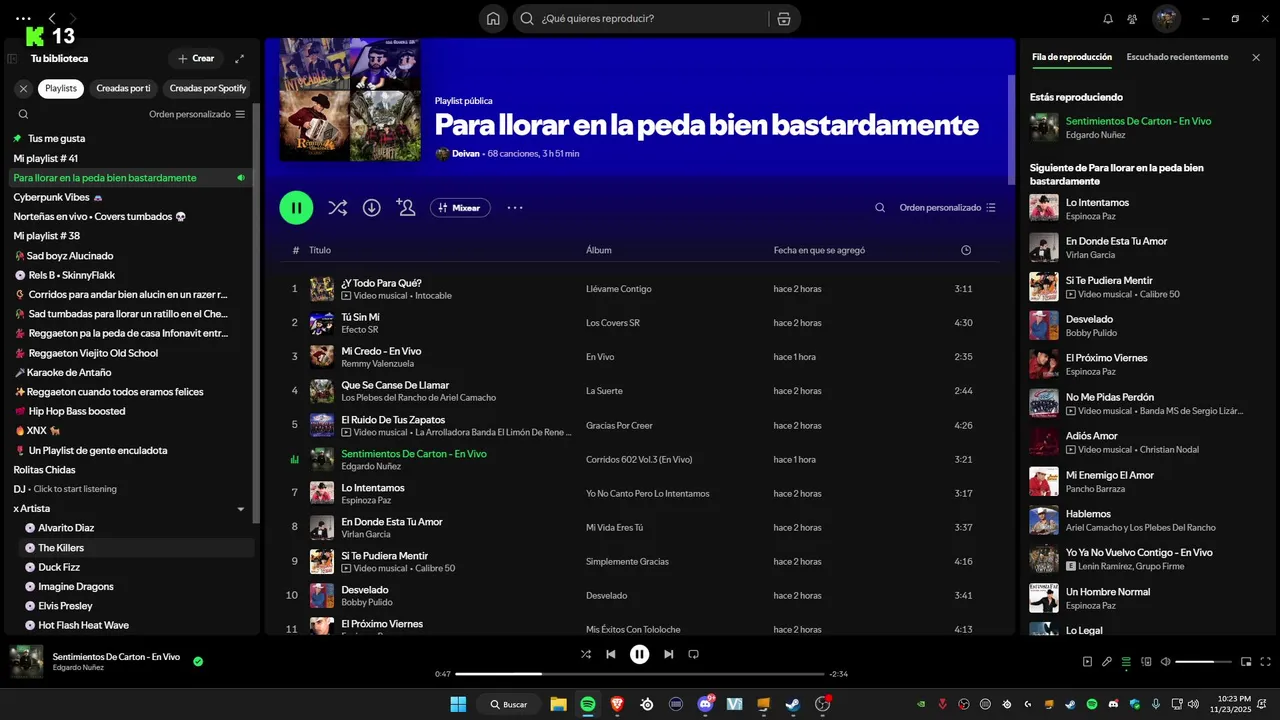The width and height of the screenshot is (1280, 720).
Task: Open the miniplayer
Action: 1246,661
